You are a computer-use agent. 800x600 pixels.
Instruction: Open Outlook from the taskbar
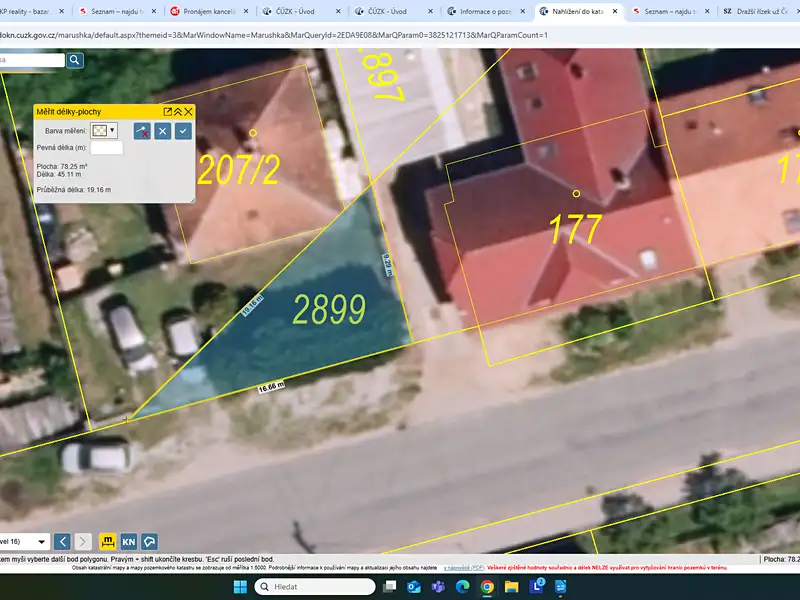(414, 587)
